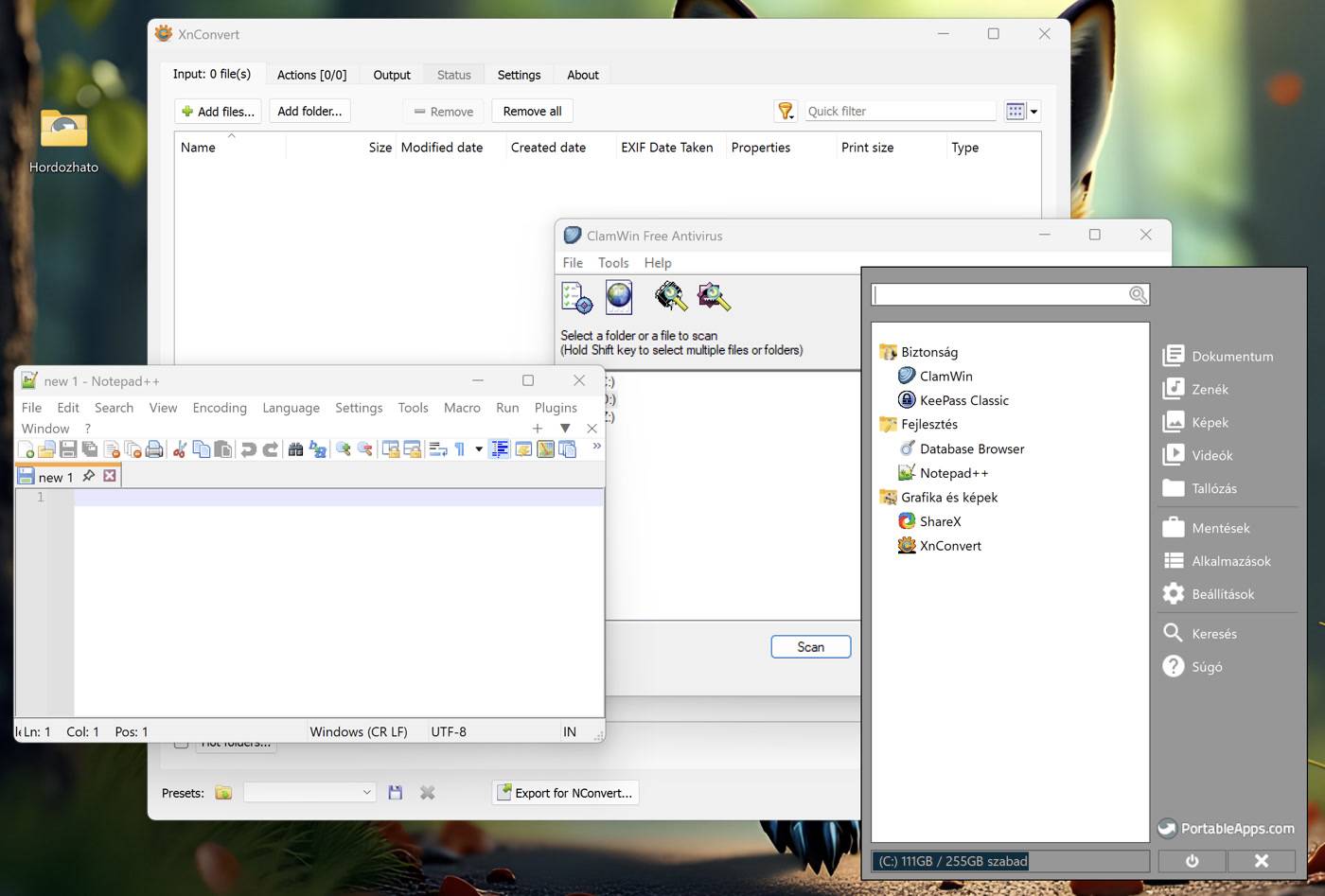Click the Redo arrow in Notepad++ toolbar
The height and width of the screenshot is (896, 1325).
click(270, 449)
